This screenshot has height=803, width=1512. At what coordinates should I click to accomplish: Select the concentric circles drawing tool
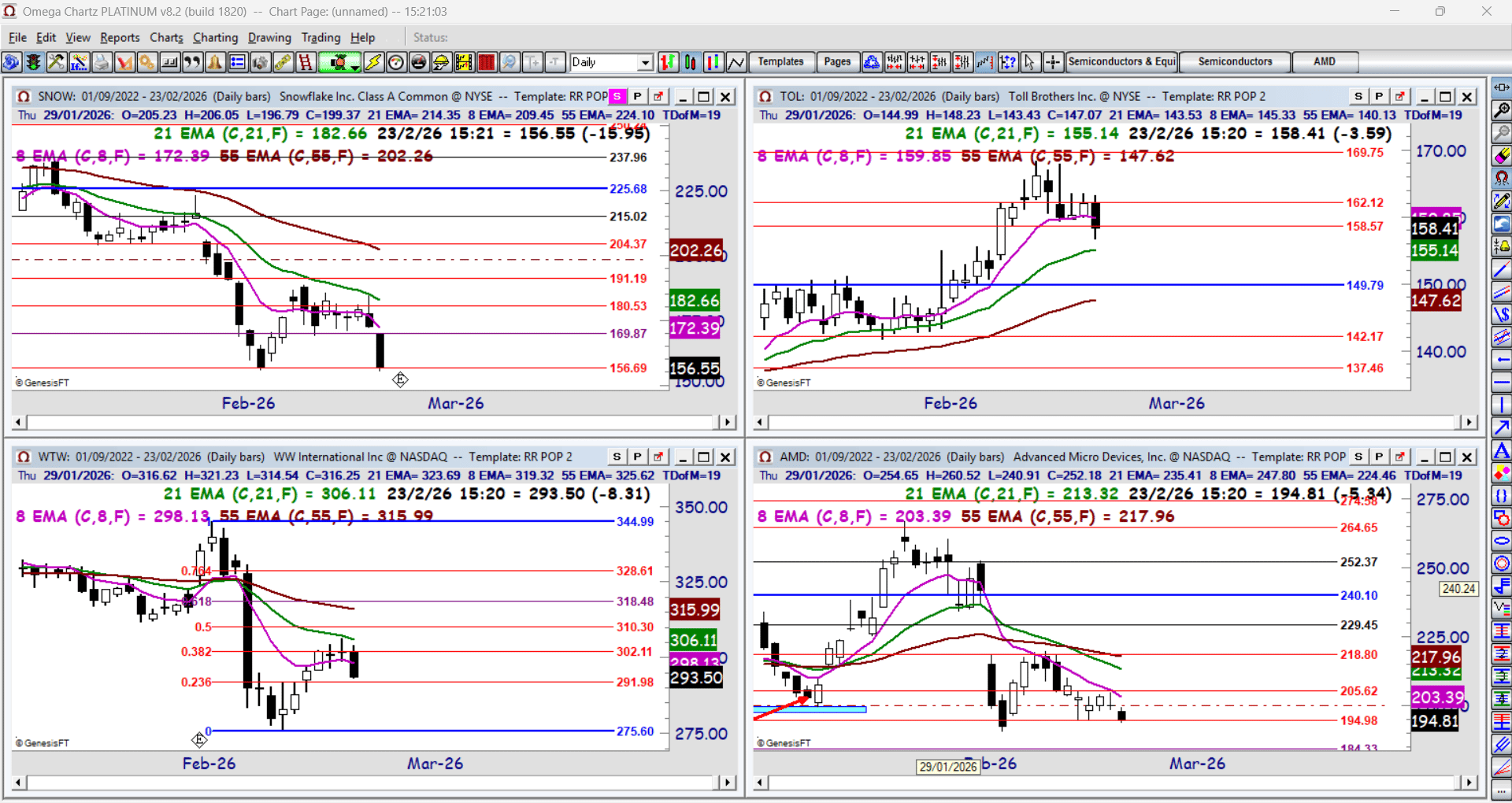(1502, 564)
